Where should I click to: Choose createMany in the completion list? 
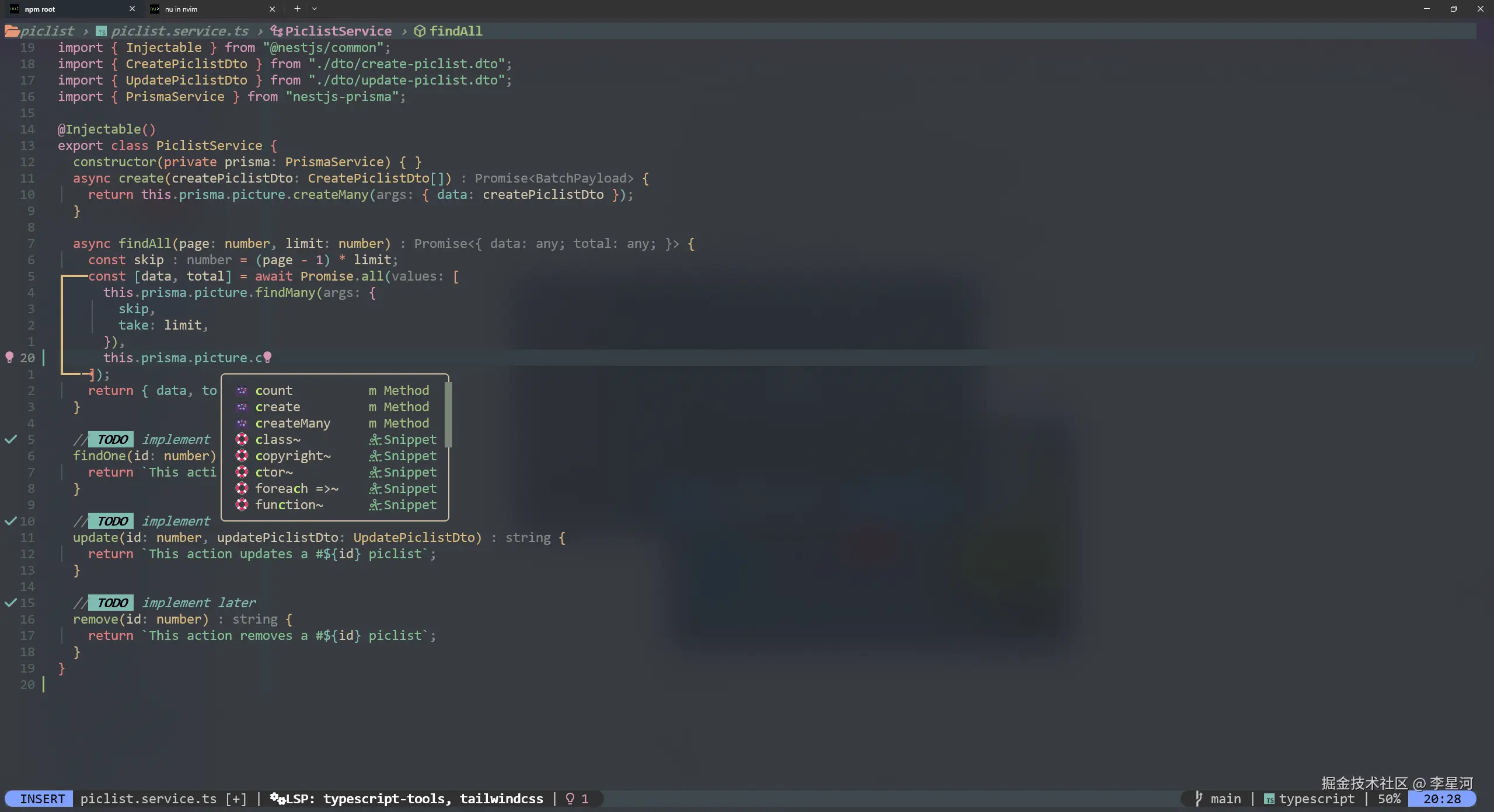pos(292,423)
